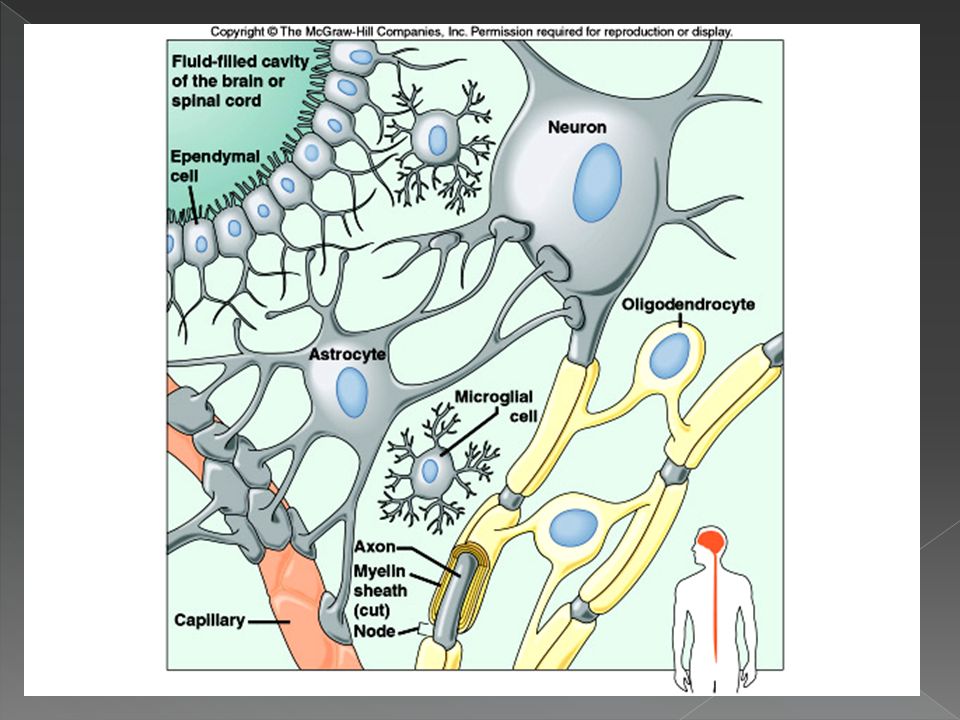Click the 'Myelin sheath (cut)' label

380,590
